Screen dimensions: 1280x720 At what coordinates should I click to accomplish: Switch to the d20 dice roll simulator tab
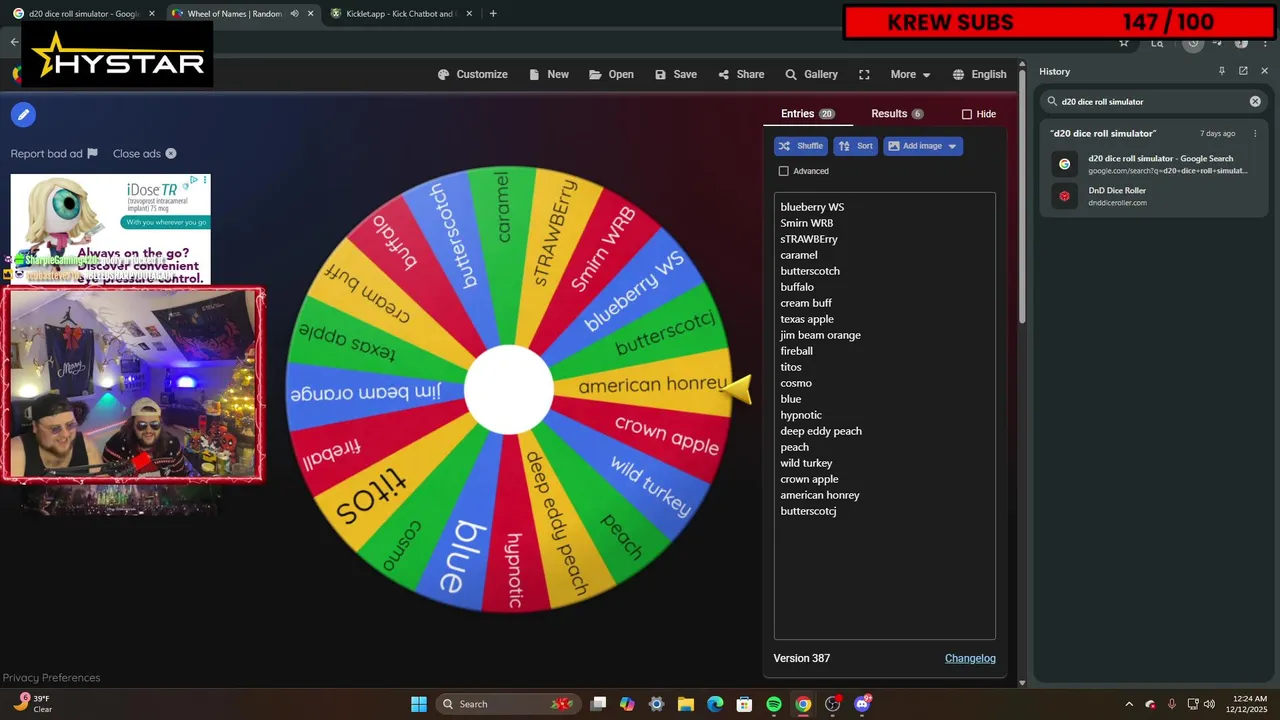[x=84, y=14]
